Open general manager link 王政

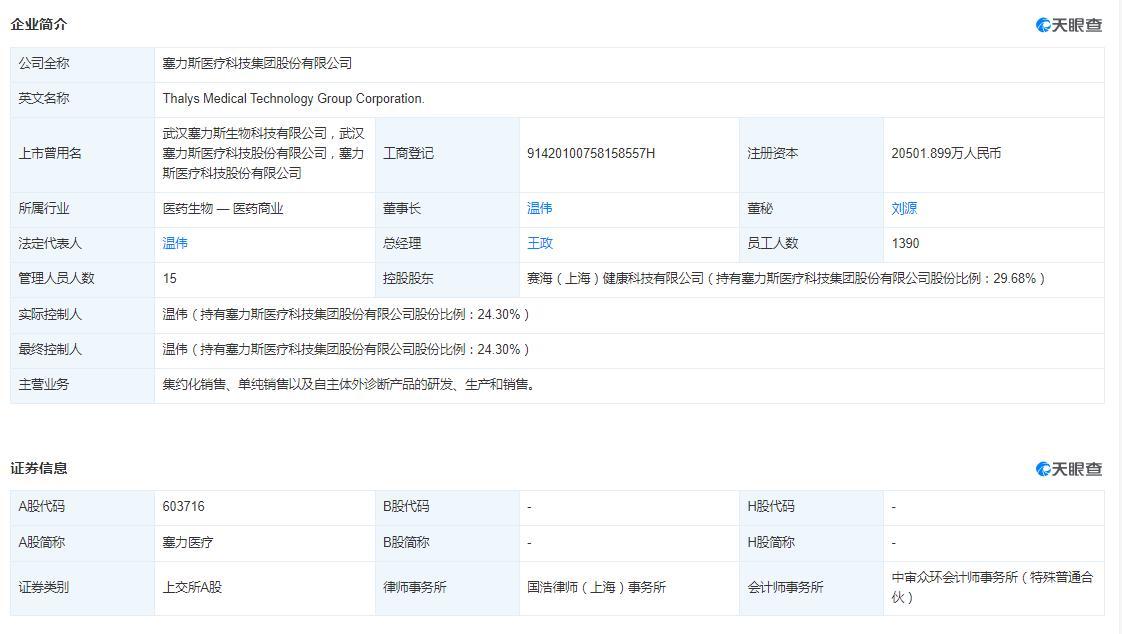(540, 243)
